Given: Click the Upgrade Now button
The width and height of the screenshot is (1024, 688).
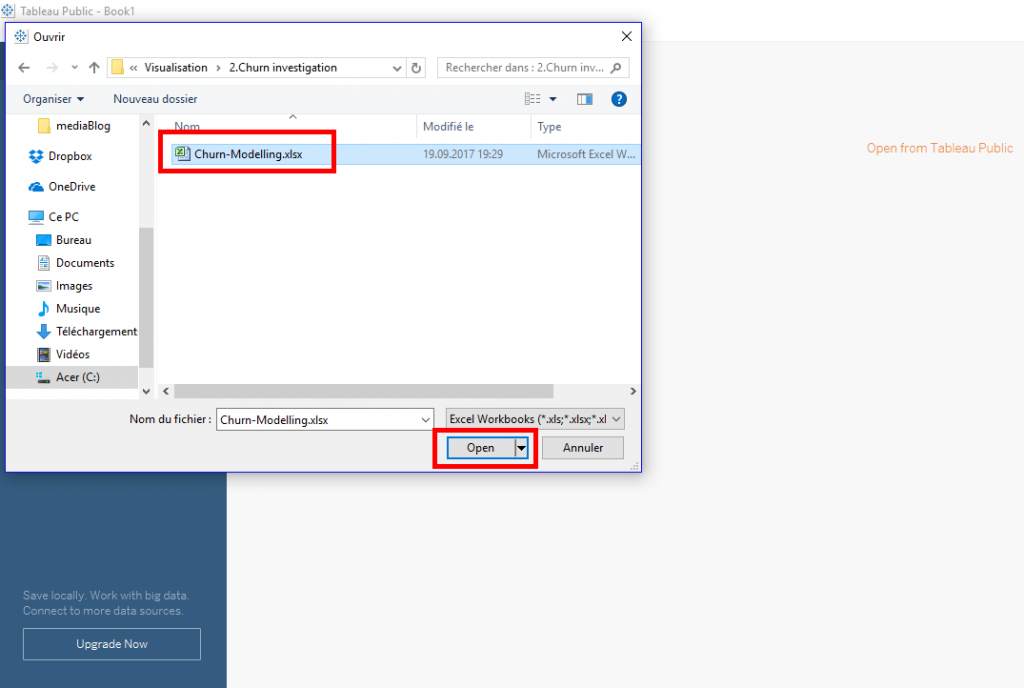Looking at the screenshot, I should [x=111, y=644].
